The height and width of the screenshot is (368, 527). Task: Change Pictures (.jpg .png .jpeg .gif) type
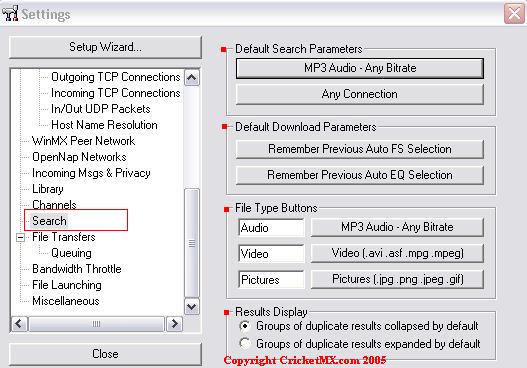(x=397, y=279)
